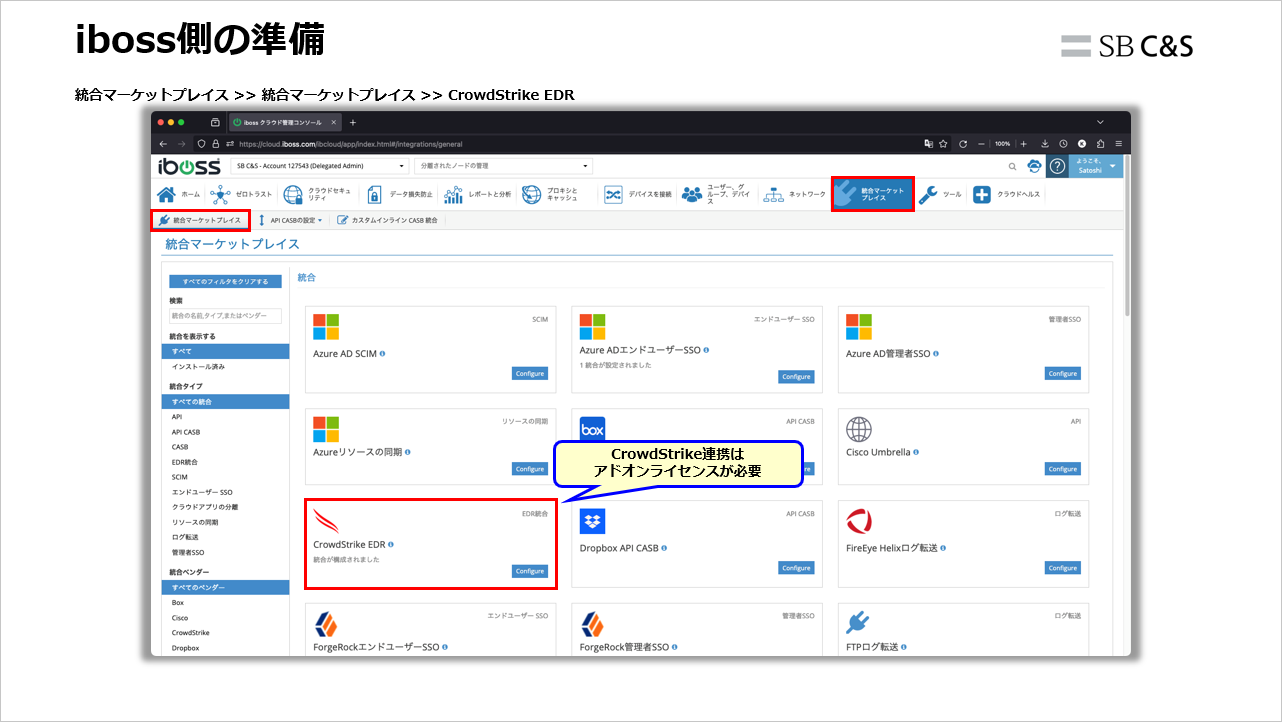This screenshot has height=722, width=1282.
Task: Open the ホーム navigation icon
Action: coord(166,194)
